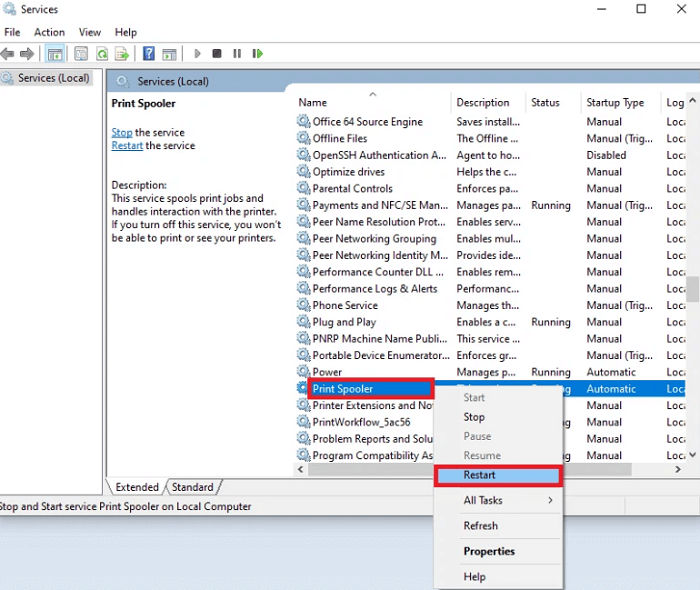Click the vertical scrollbar down arrow

692,455
